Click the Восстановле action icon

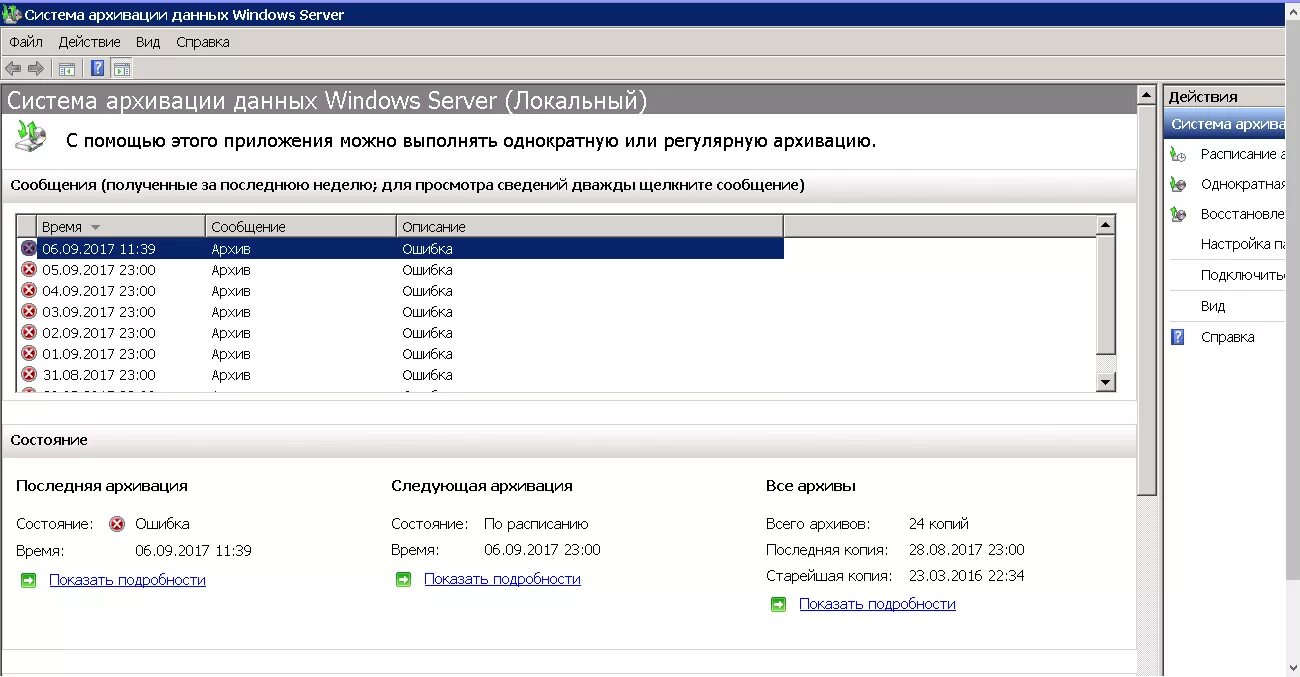coord(1179,214)
